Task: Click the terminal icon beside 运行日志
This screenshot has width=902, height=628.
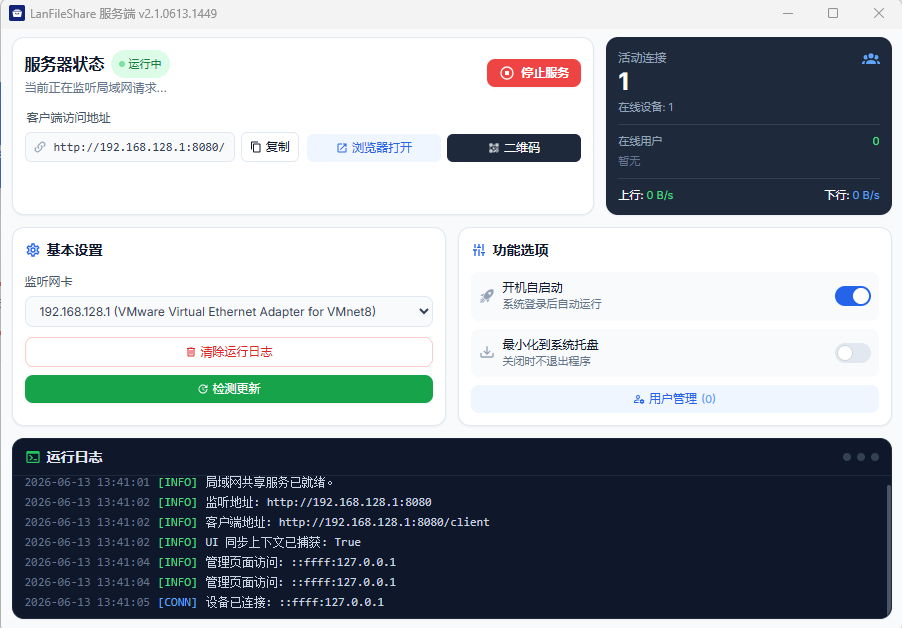Action: pos(33,457)
